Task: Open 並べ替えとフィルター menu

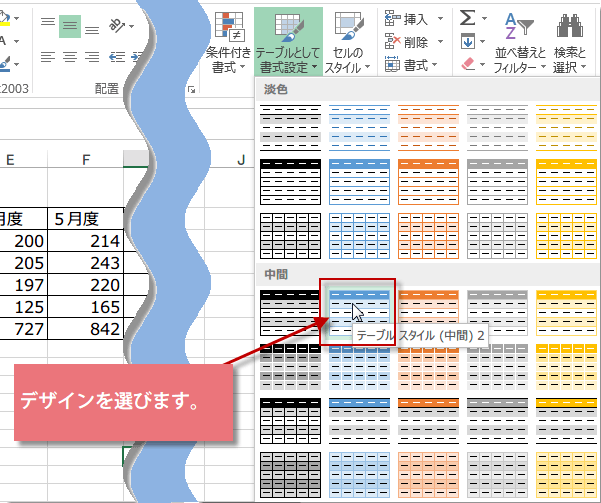Action: tap(520, 43)
